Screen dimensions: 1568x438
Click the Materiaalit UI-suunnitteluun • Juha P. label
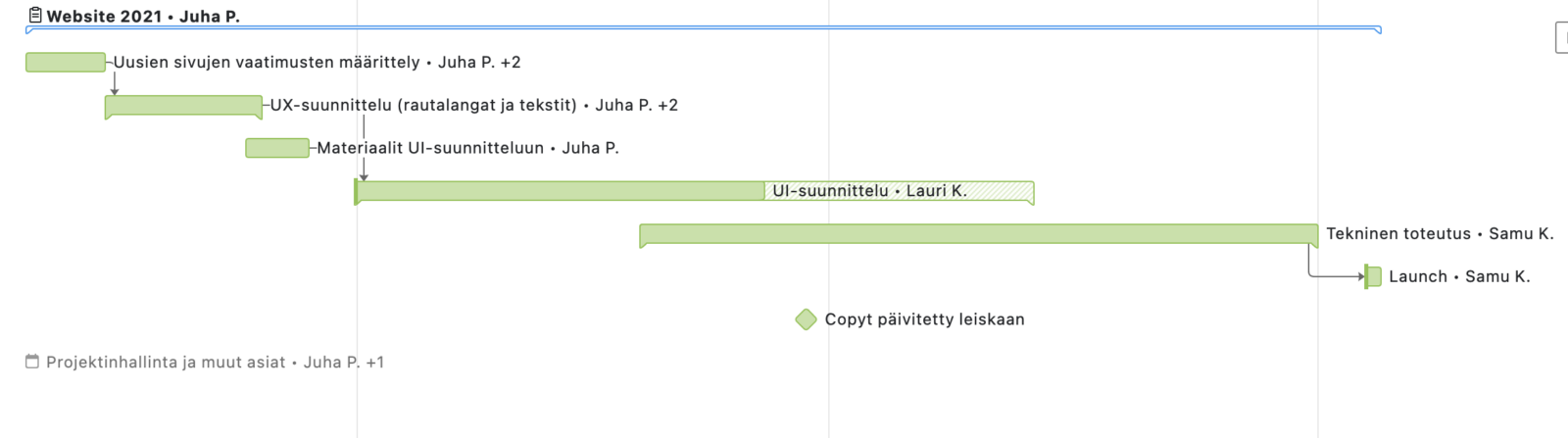tap(467, 148)
